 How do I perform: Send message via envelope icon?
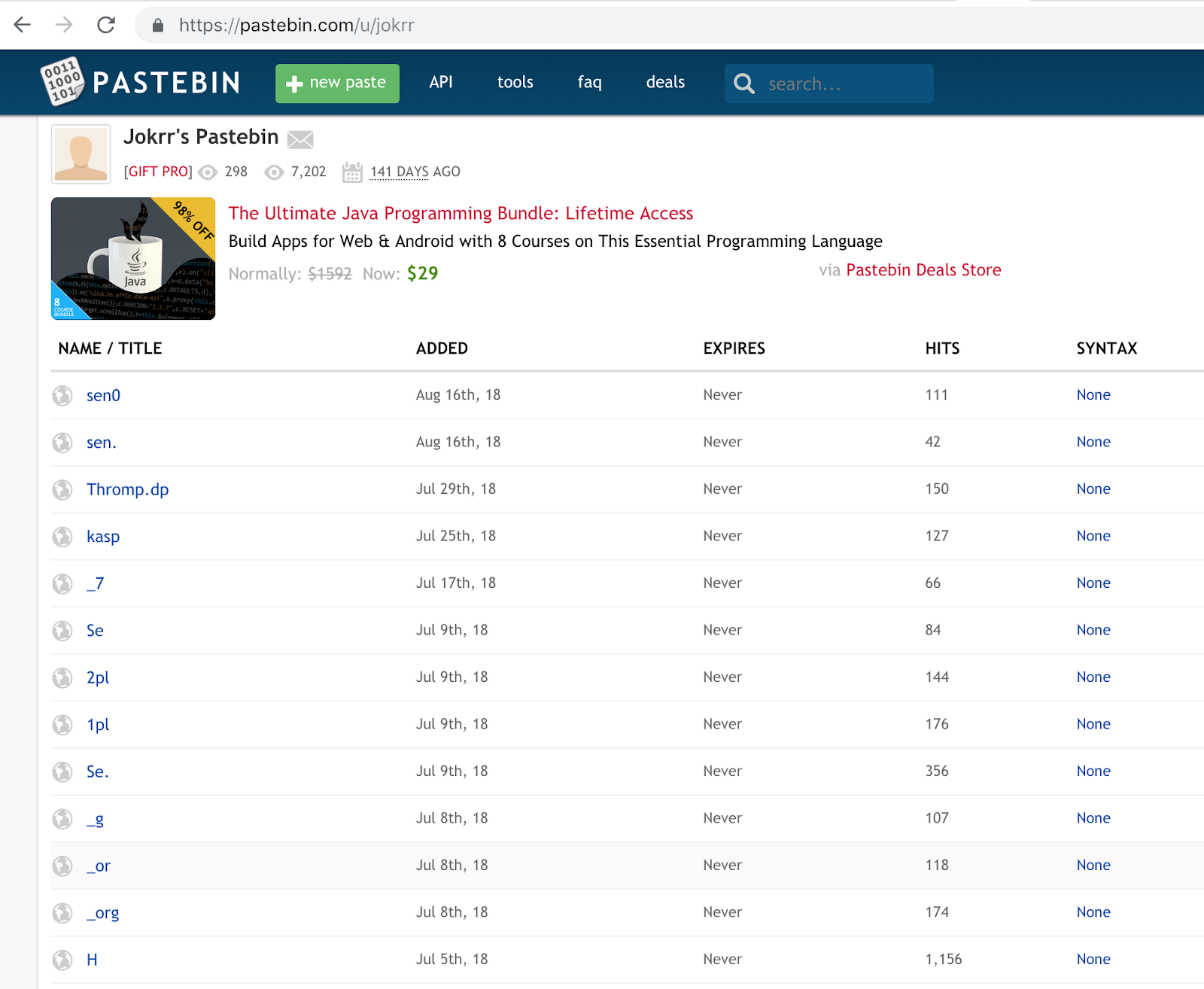(x=300, y=139)
